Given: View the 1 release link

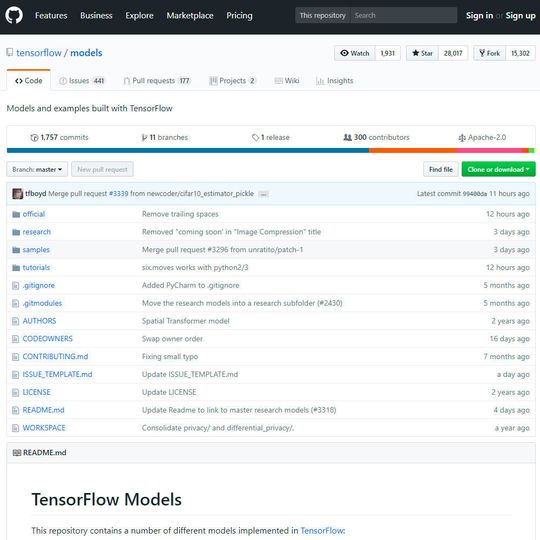Looking at the screenshot, I should pos(271,137).
